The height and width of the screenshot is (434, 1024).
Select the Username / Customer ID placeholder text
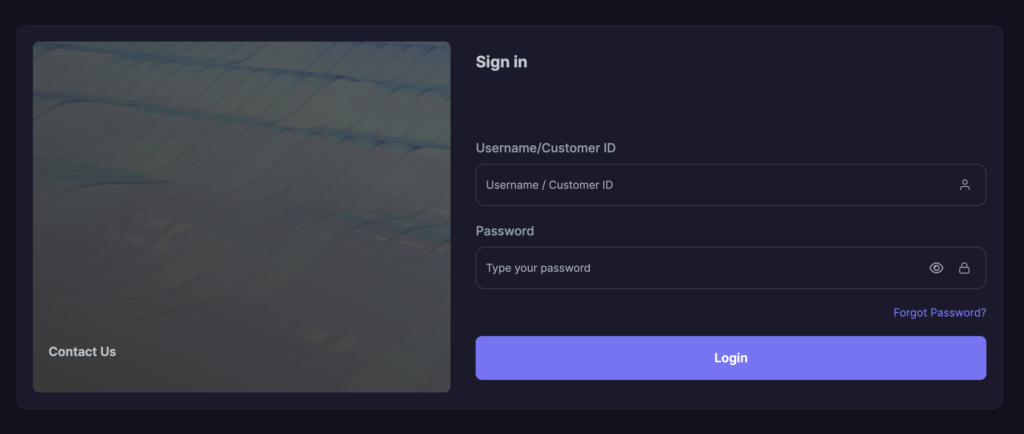(x=549, y=185)
